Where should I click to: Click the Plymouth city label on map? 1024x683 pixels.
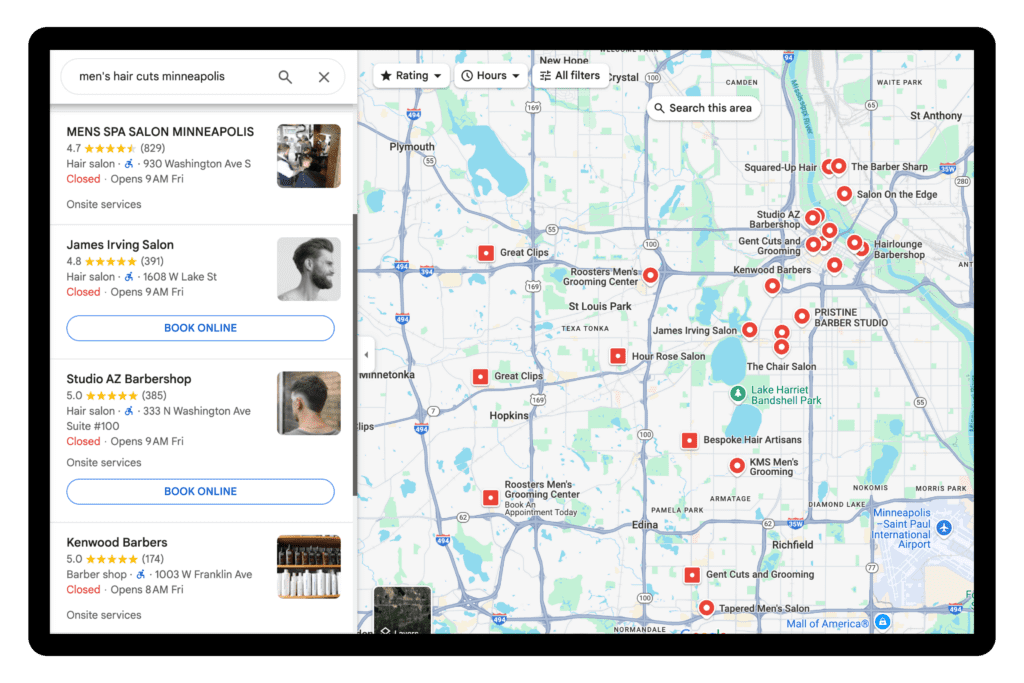(411, 147)
